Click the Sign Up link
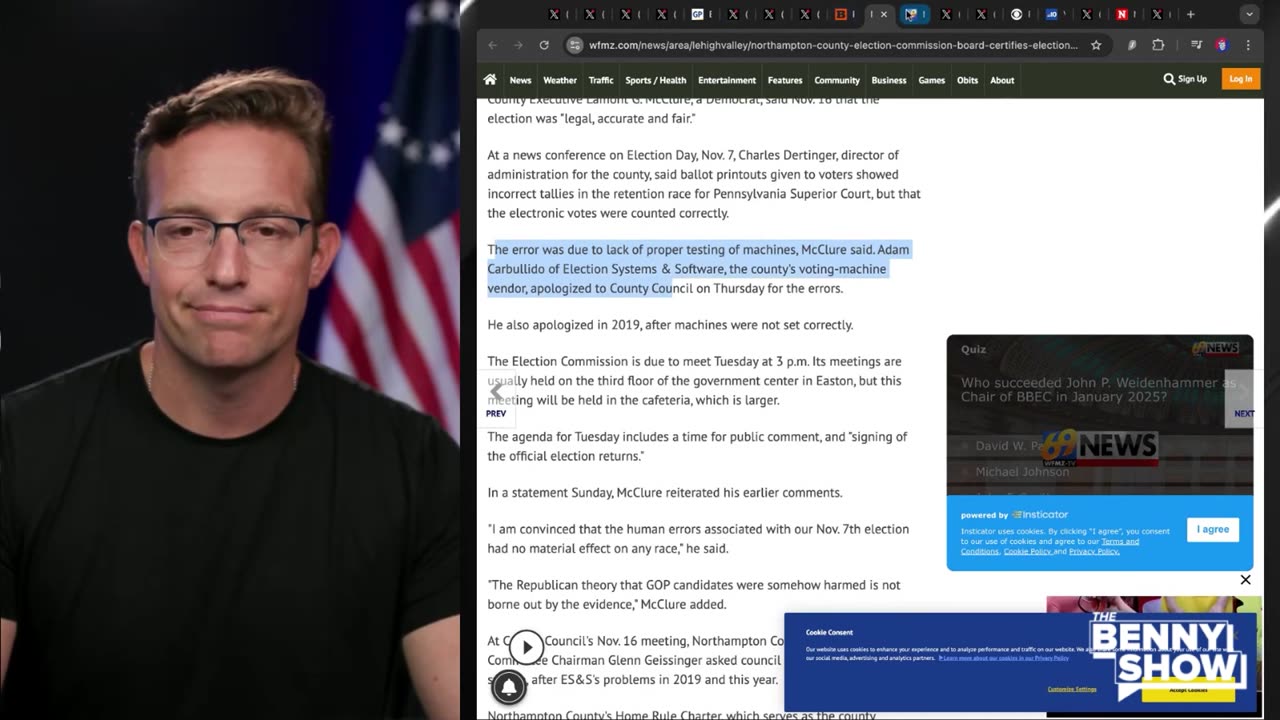 point(1192,79)
